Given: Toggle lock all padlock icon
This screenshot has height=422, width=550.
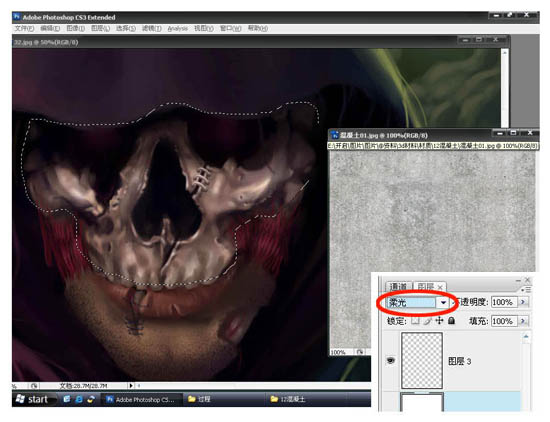Looking at the screenshot, I should 451,321.
